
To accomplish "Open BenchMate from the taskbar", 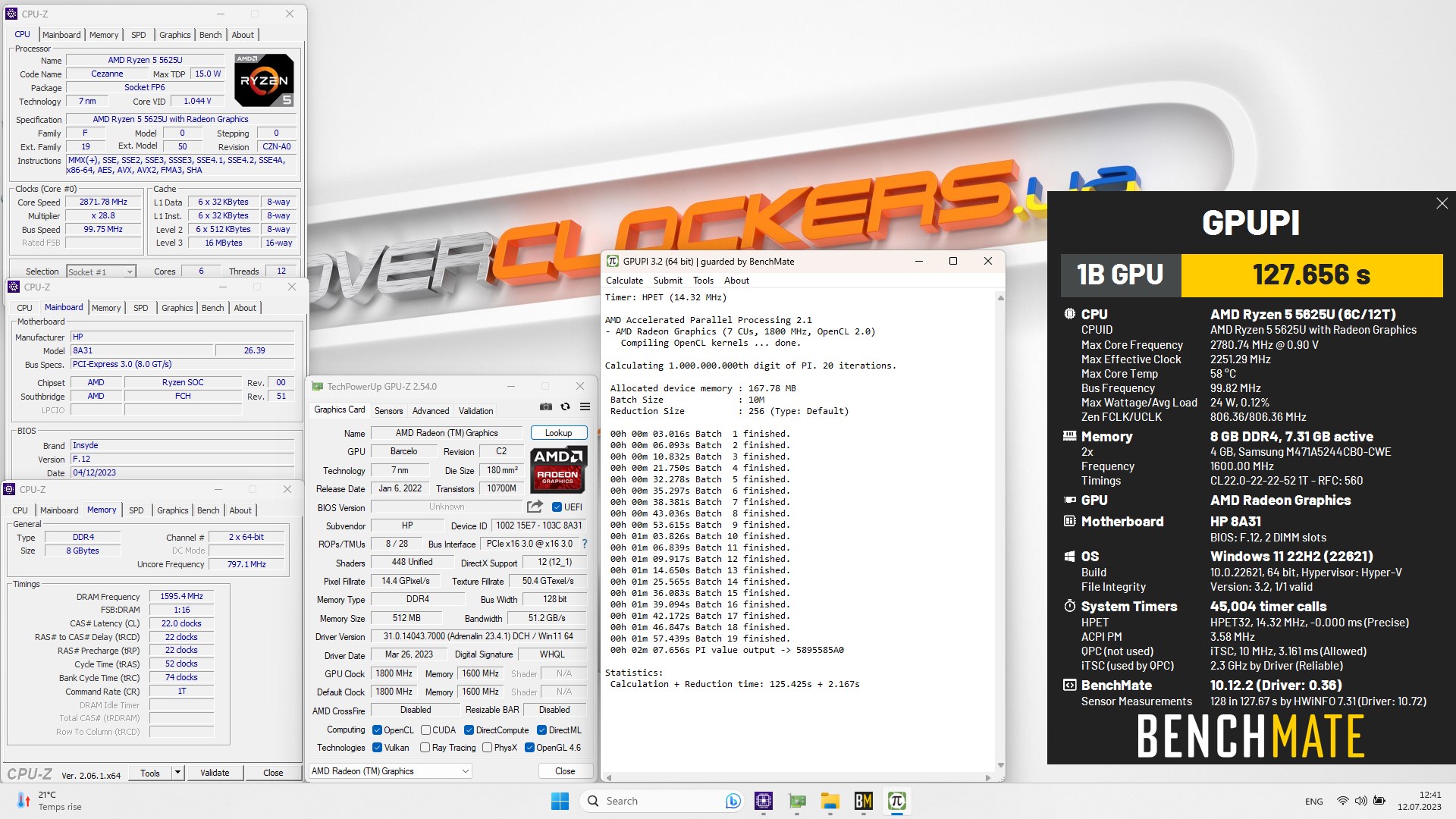I will point(864,801).
